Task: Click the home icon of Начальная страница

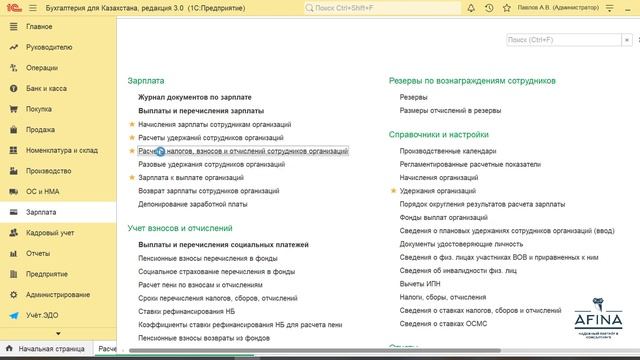Action: [9, 349]
